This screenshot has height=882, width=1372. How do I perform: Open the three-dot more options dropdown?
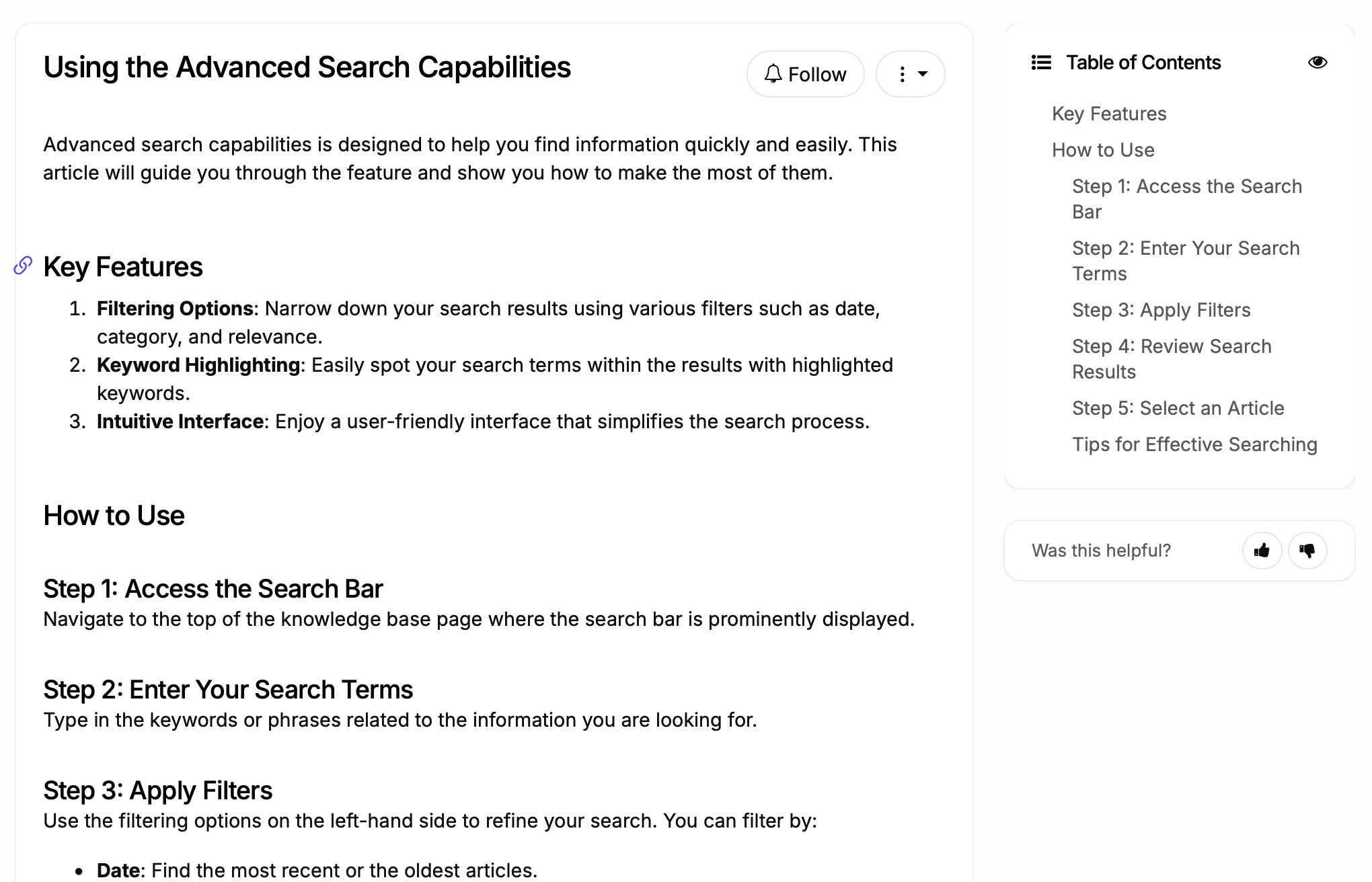click(x=903, y=74)
